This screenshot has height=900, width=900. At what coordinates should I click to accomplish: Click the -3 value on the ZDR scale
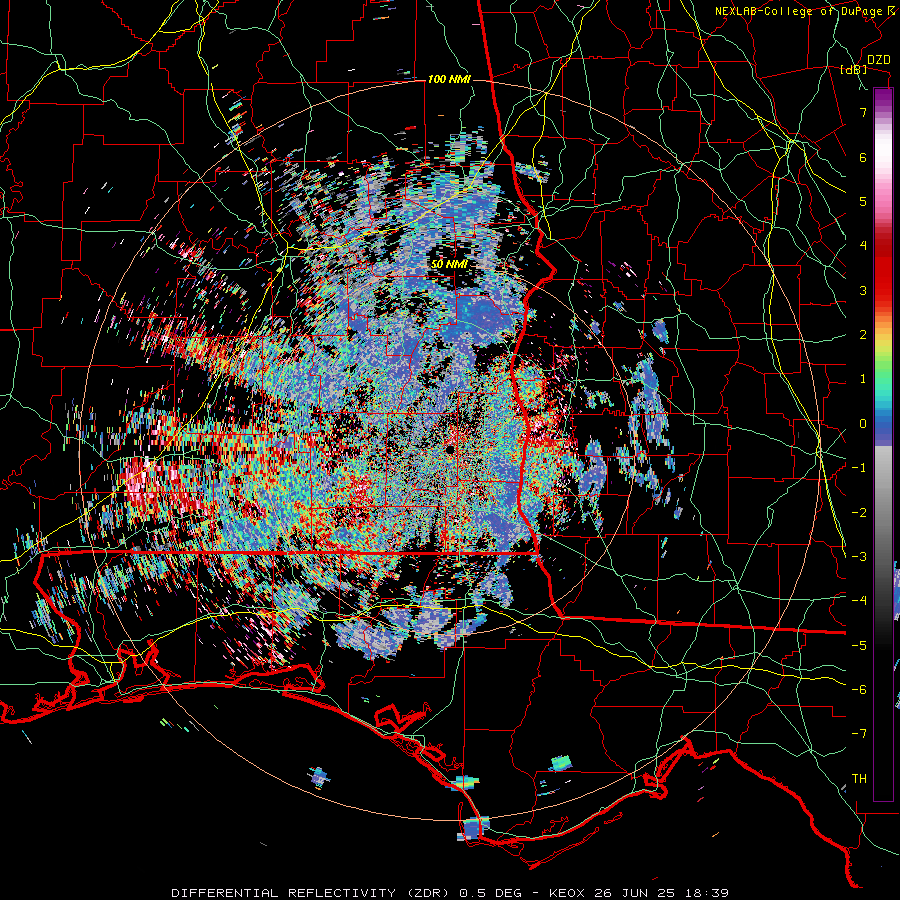[859, 556]
